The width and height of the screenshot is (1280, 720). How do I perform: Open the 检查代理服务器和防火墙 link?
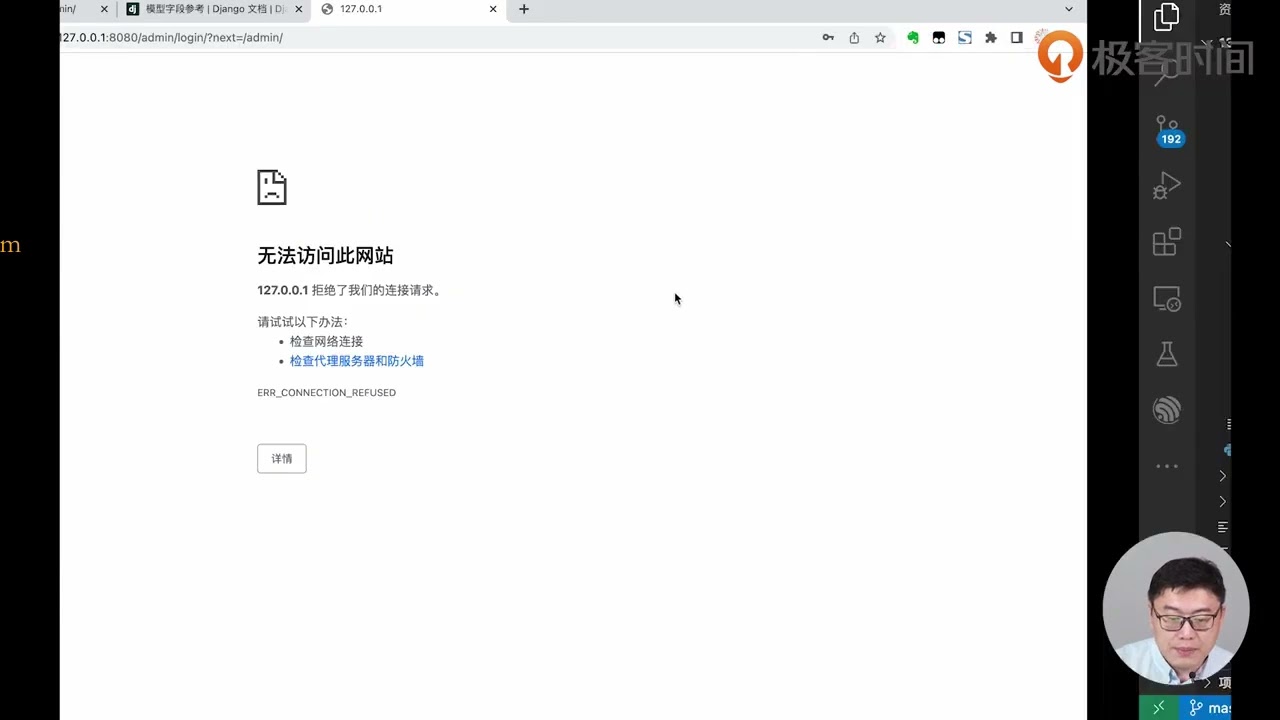click(x=357, y=361)
